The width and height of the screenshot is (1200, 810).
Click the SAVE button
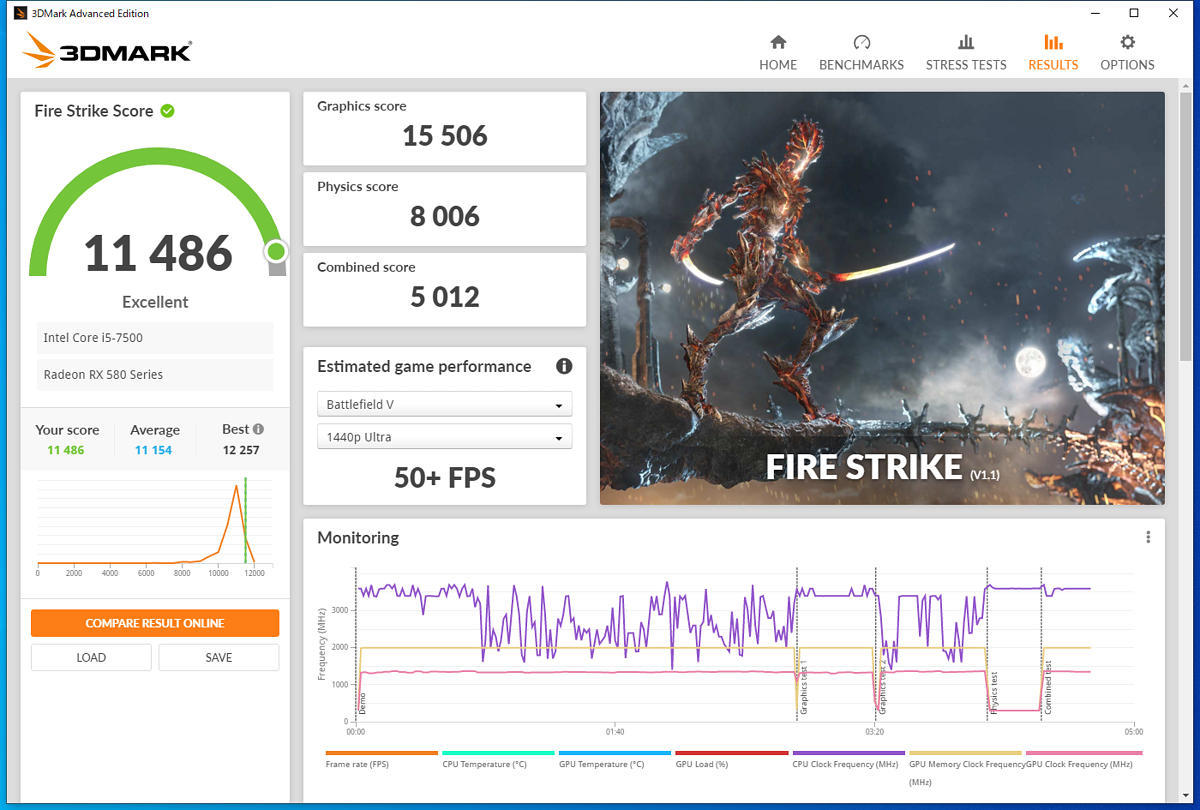click(218, 657)
